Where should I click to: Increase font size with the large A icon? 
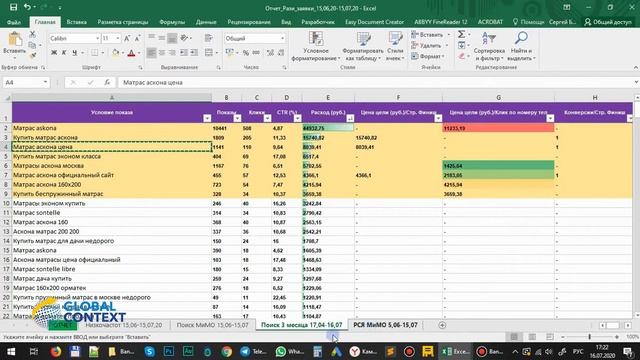click(x=127, y=38)
